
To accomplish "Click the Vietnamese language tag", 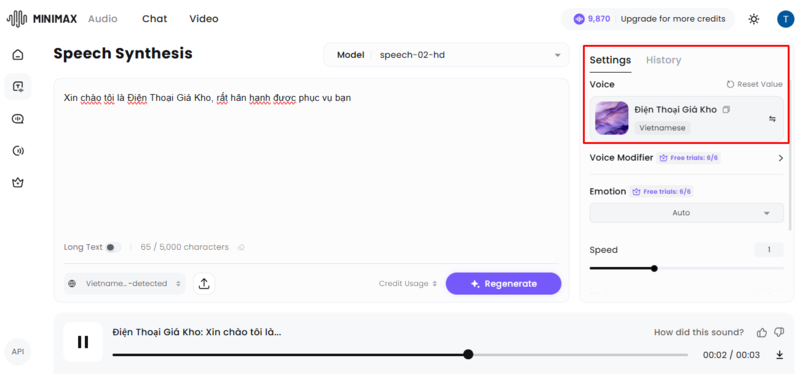I will [662, 128].
